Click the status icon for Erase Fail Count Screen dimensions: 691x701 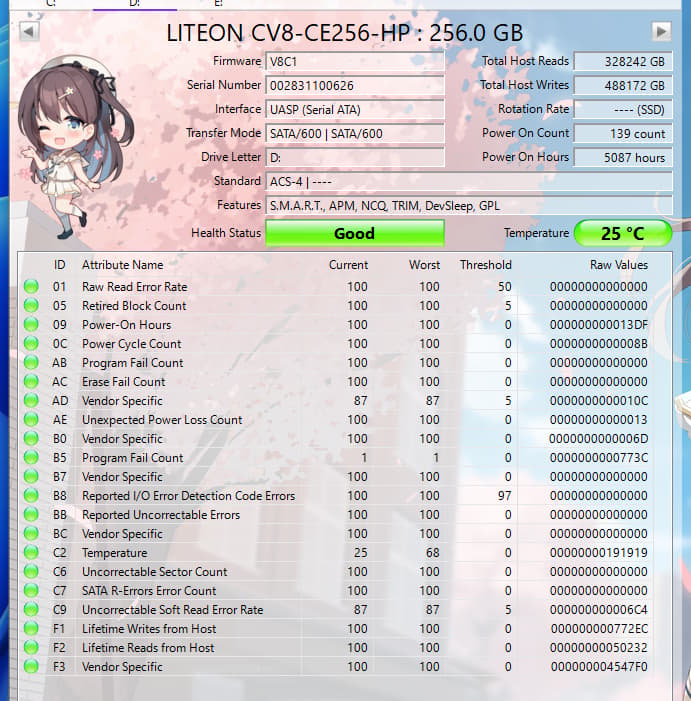[31, 382]
